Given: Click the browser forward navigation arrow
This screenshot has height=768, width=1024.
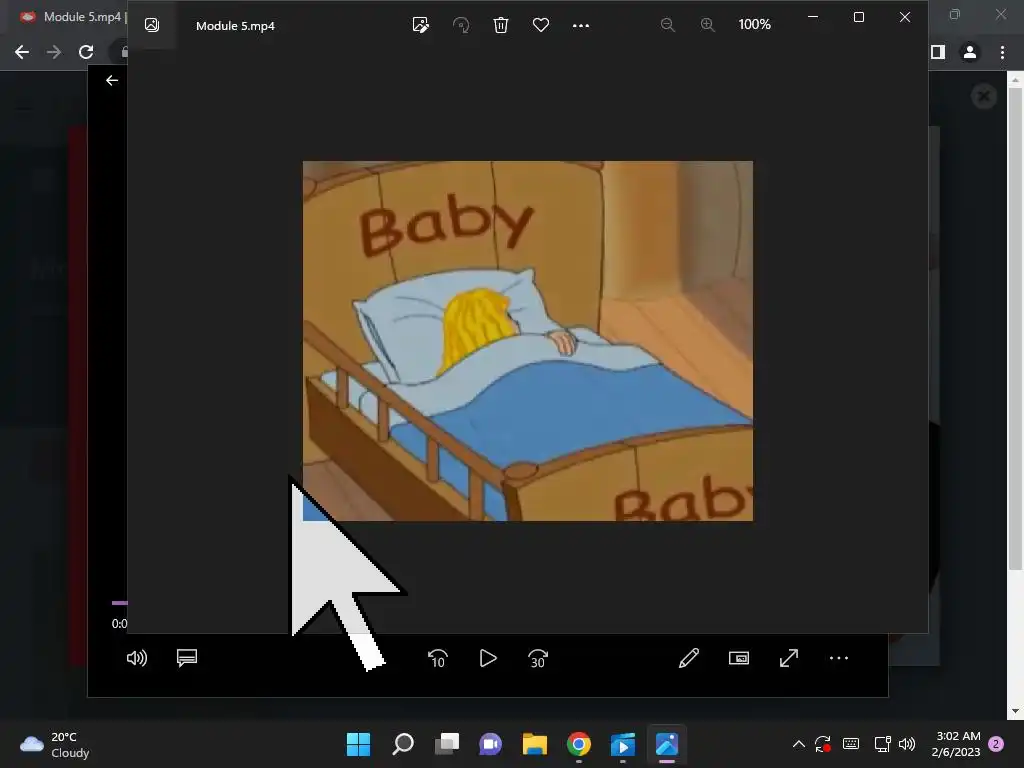Looking at the screenshot, I should click(x=54, y=52).
